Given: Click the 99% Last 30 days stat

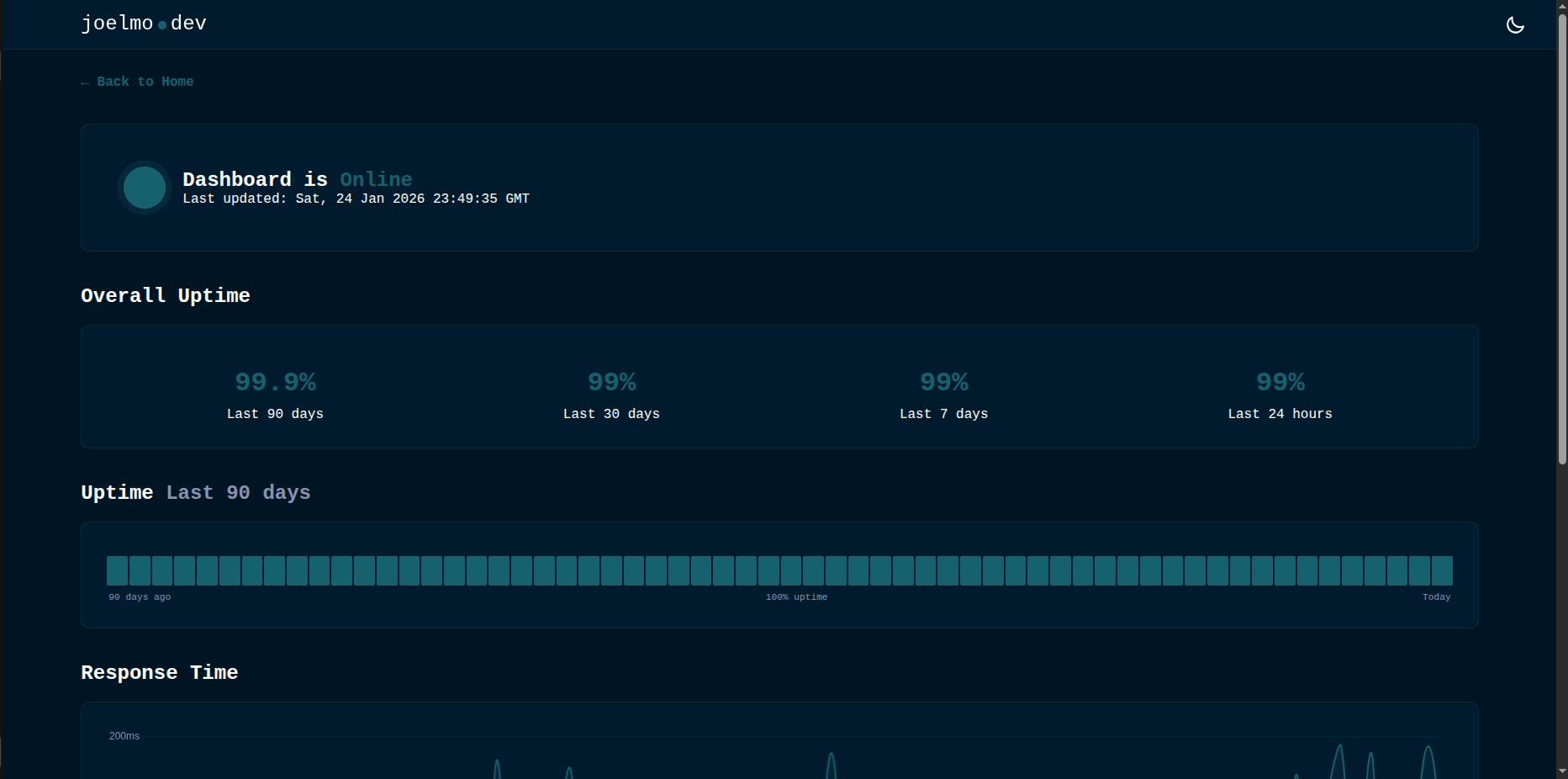Looking at the screenshot, I should click(611, 383).
